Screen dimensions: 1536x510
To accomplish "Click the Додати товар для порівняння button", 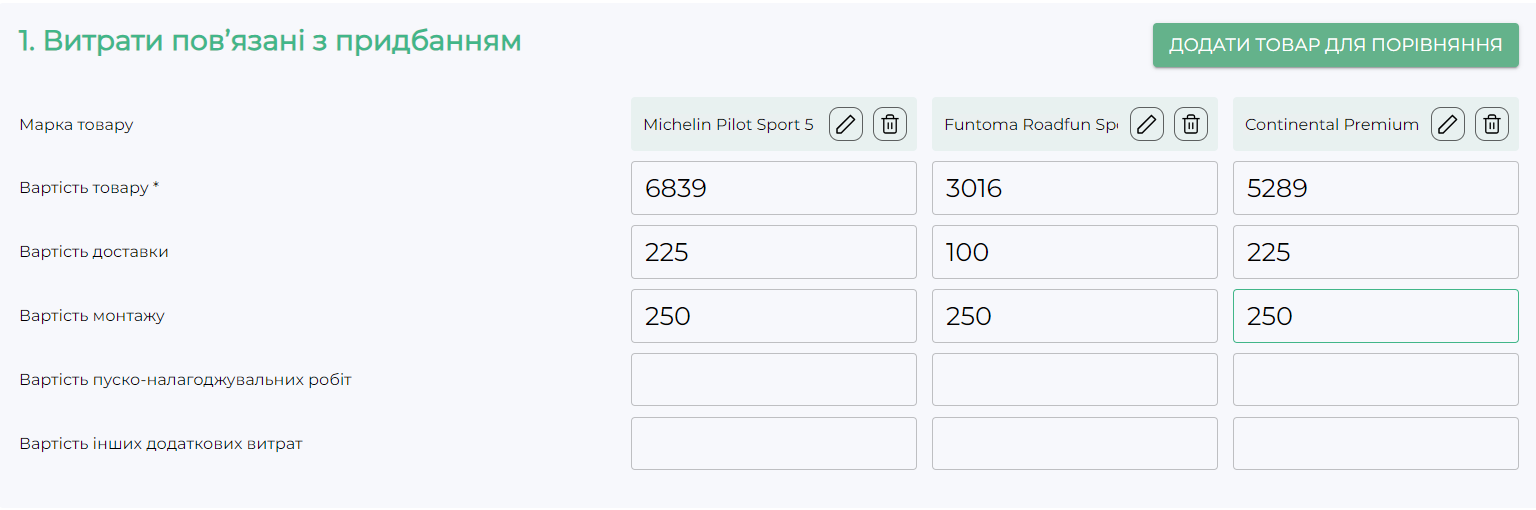I will pos(1335,45).
